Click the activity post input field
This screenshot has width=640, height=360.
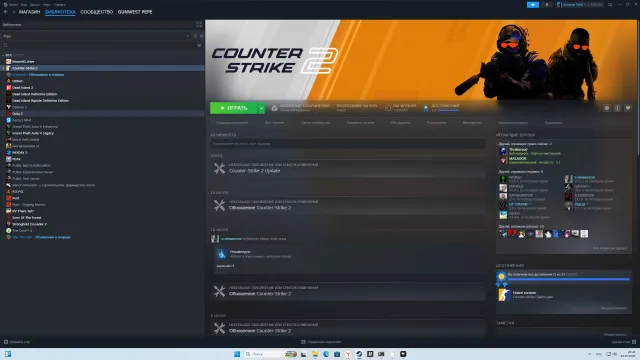(x=348, y=144)
